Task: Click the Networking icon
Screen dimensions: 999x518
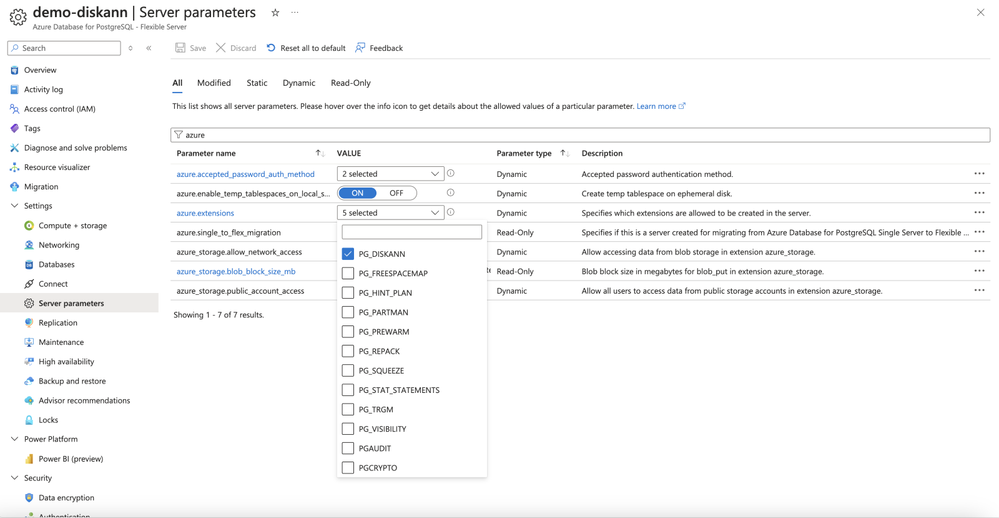Action: tap(29, 245)
